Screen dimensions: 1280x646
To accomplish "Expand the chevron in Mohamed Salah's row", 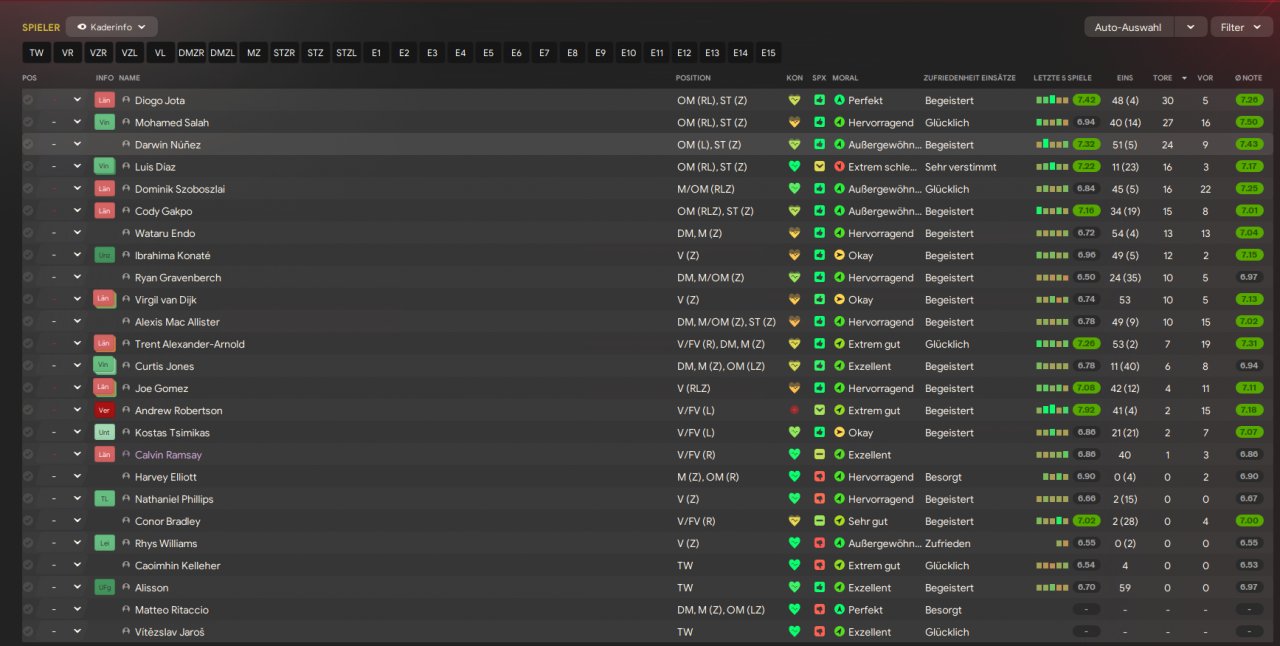I will [x=77, y=122].
